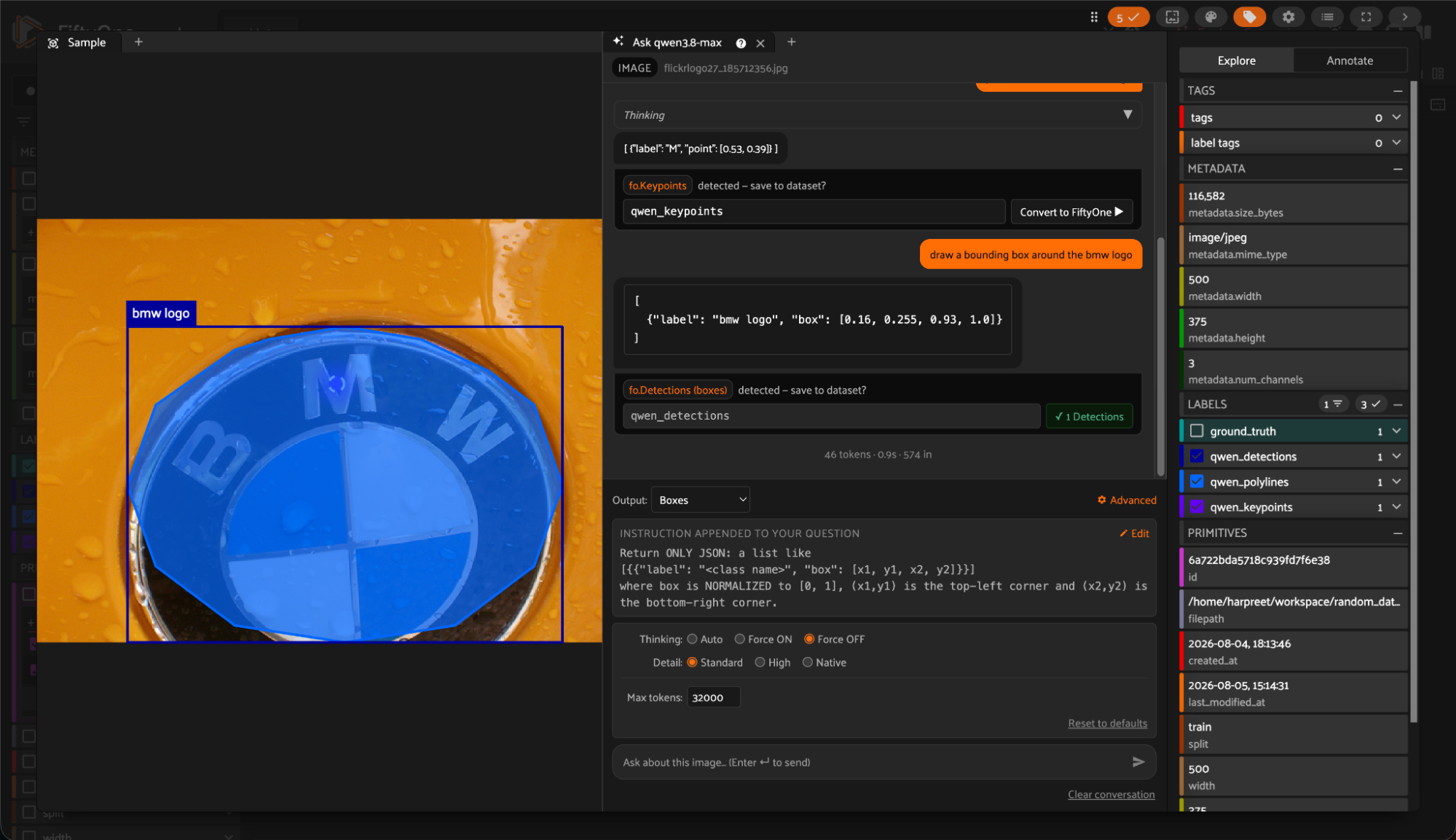This screenshot has width=1456, height=840.
Task: Click the bmw logo bounding box label
Action: [x=161, y=313]
